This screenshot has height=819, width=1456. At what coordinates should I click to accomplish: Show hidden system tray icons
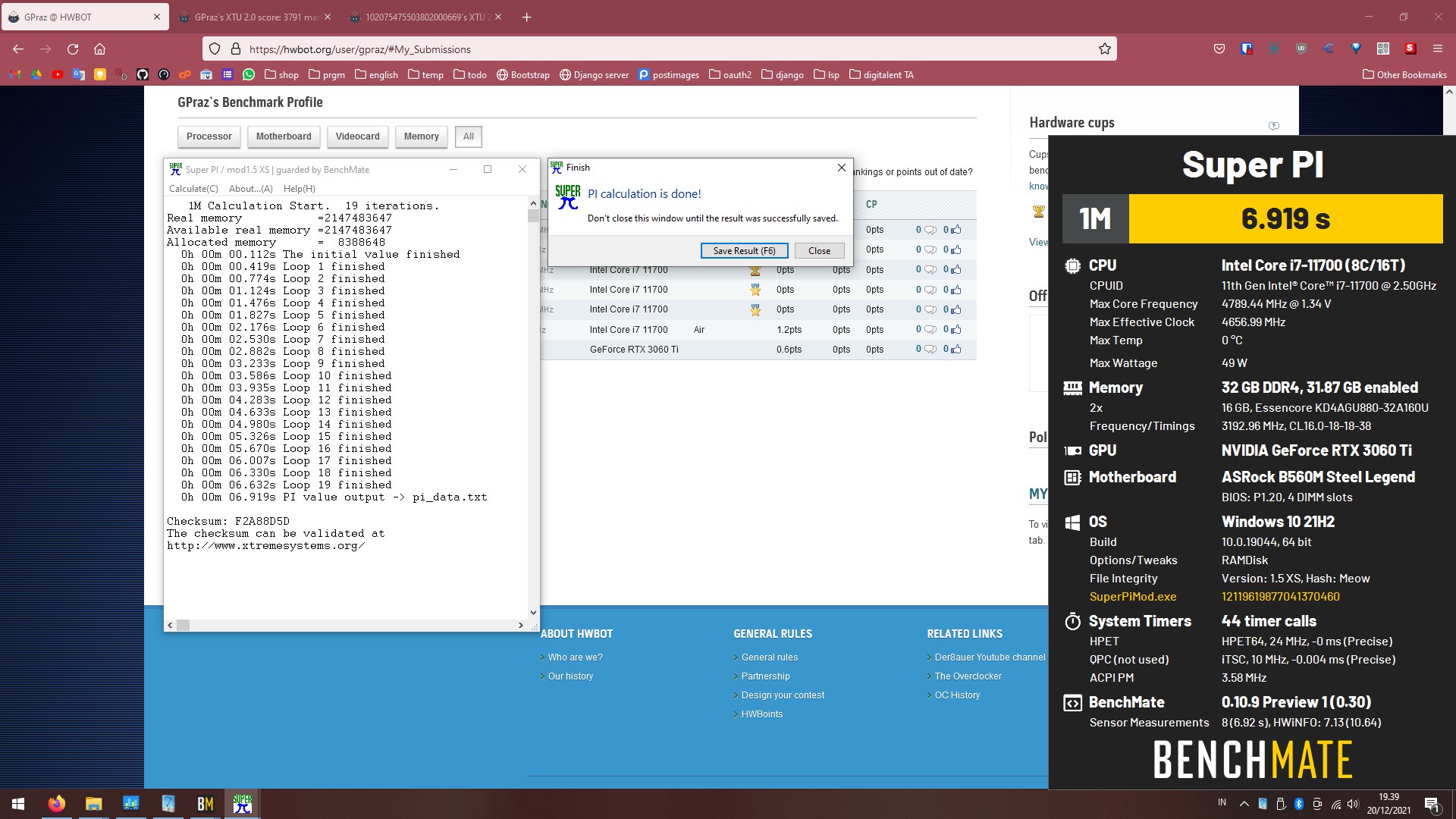(x=1244, y=804)
